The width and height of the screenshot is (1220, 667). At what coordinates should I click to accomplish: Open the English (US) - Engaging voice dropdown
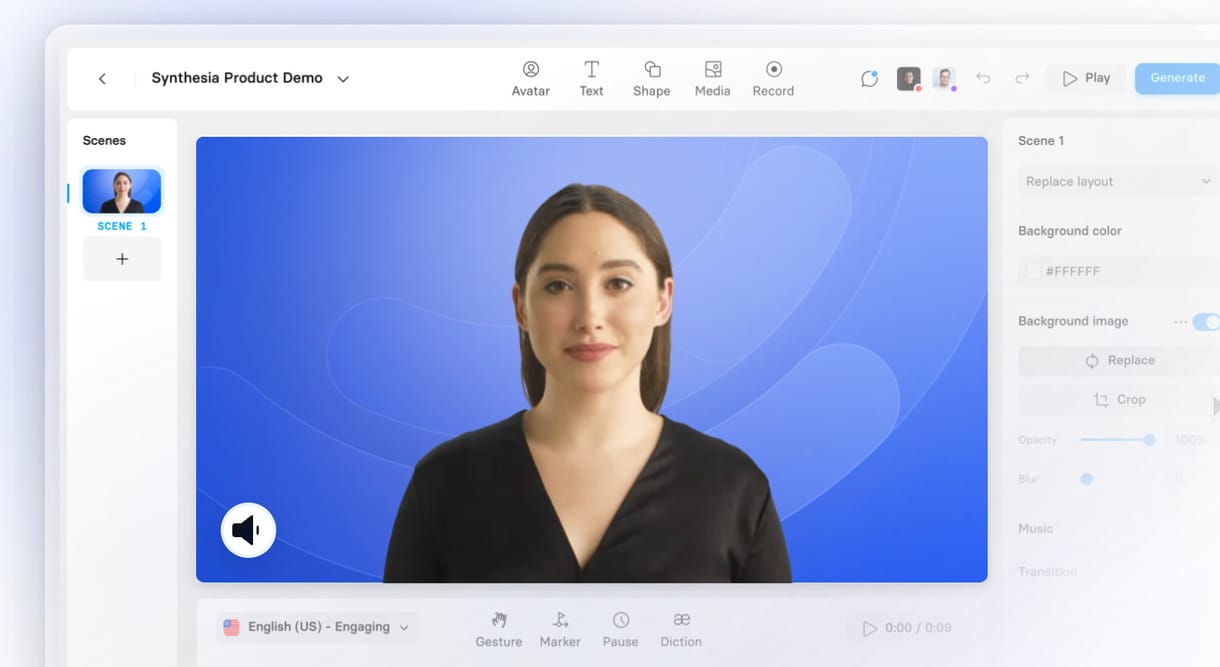317,627
